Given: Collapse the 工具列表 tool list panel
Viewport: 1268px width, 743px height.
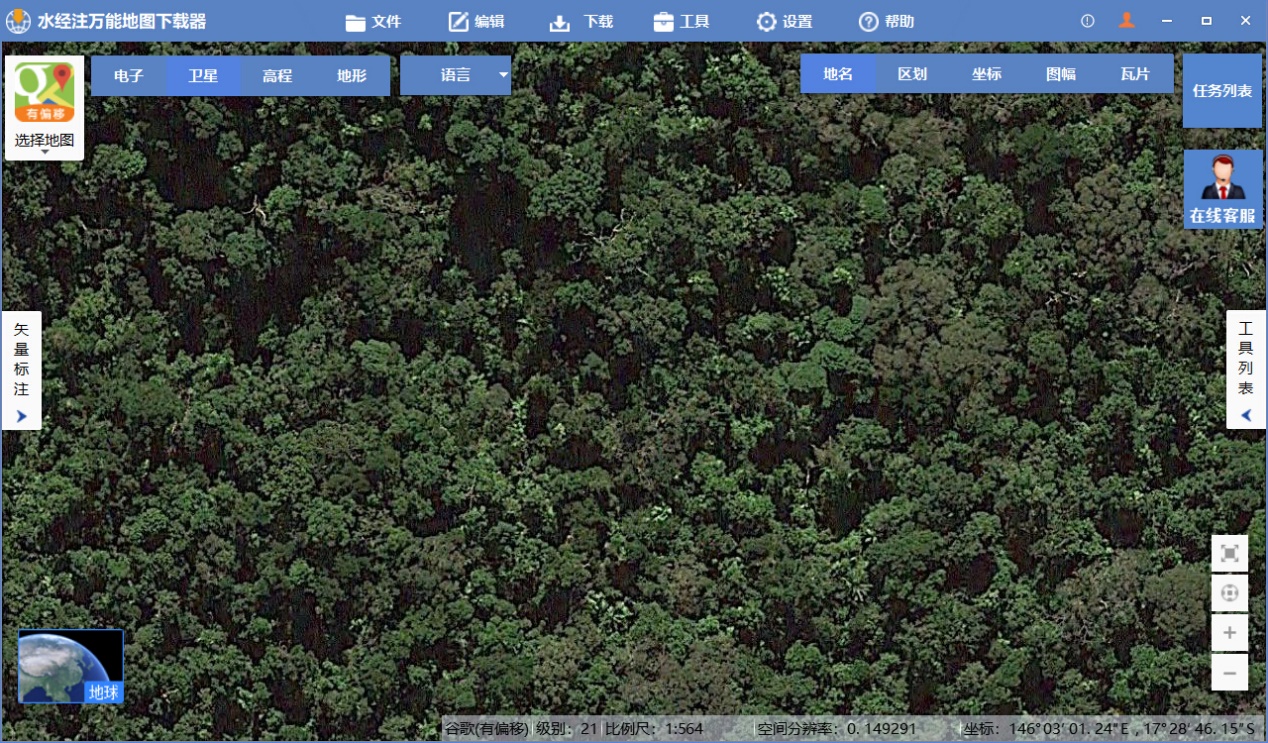Looking at the screenshot, I should coord(1246,370).
